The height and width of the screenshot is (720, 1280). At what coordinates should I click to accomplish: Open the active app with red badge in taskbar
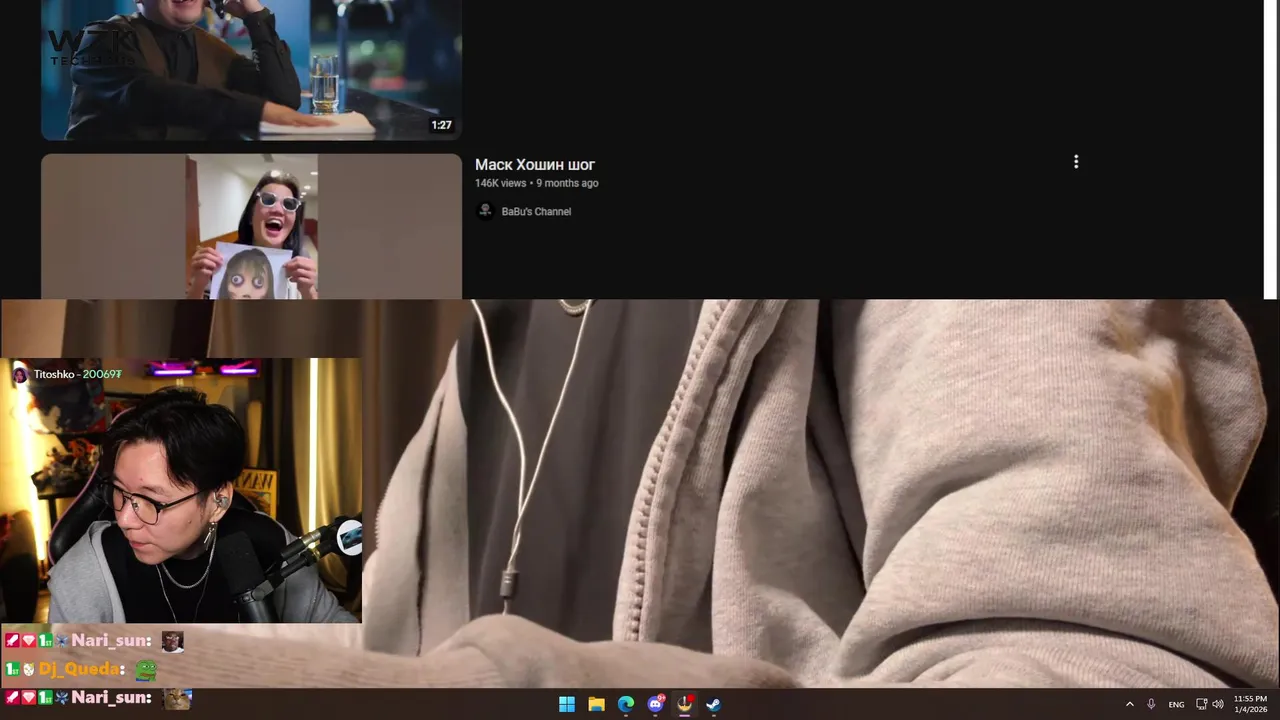(x=684, y=704)
